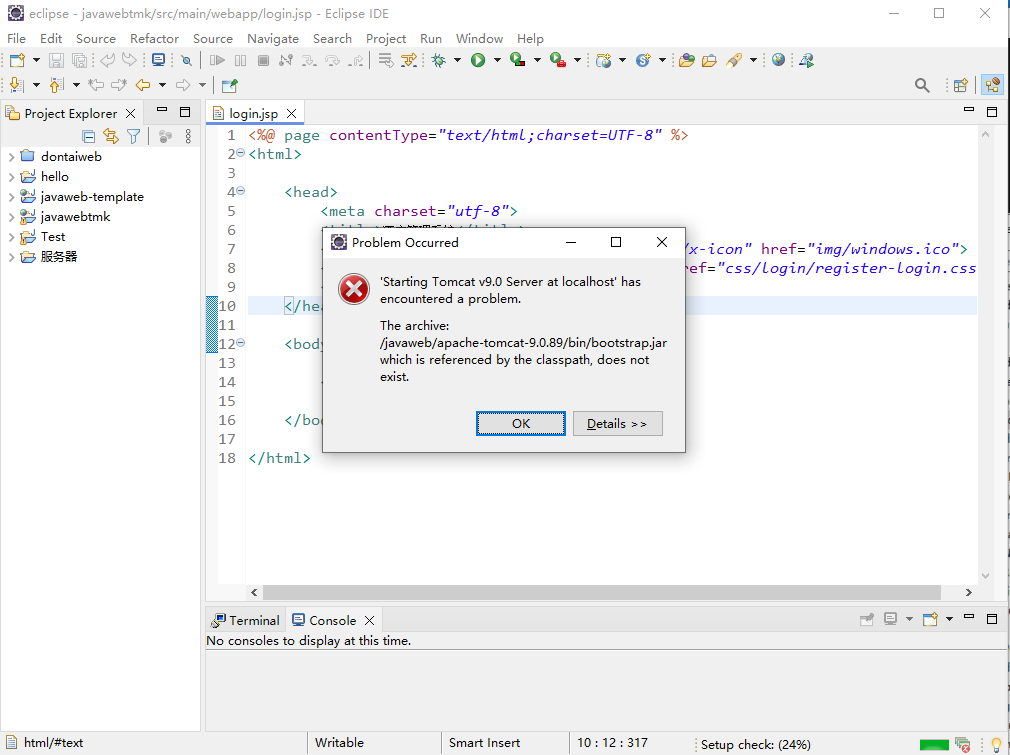Screen dimensions: 1010x755
Task: Click the Debug bug icon in toolbar
Action: click(438, 60)
